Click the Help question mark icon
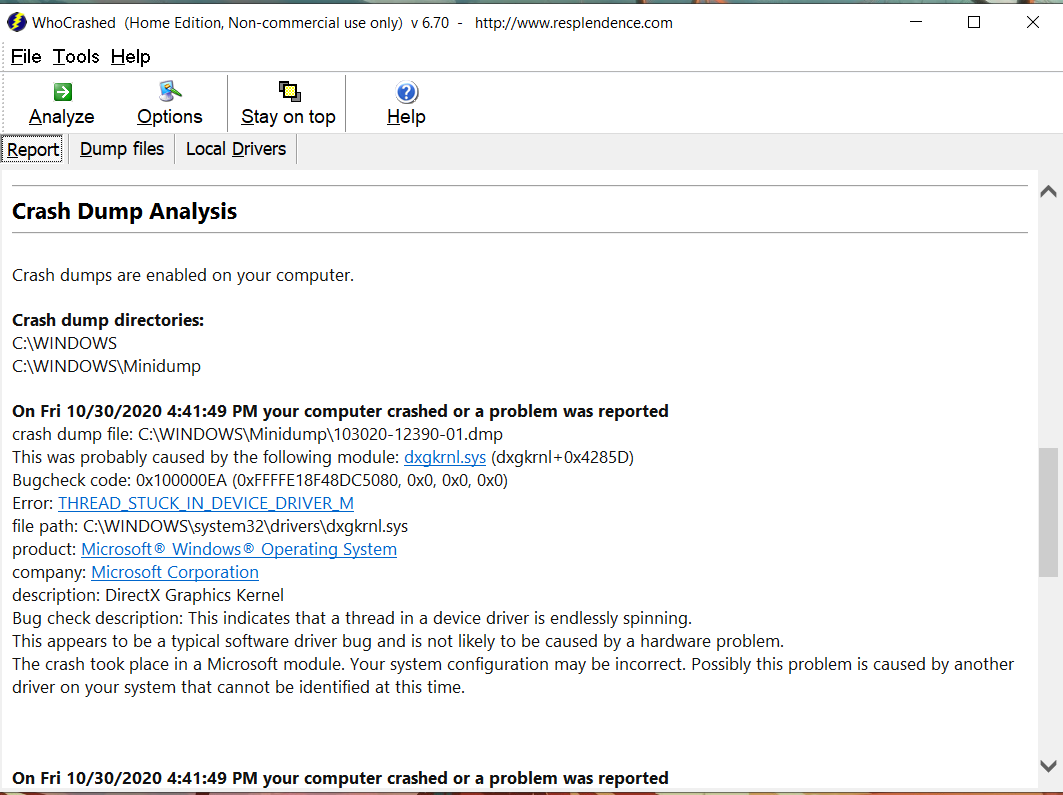 [x=406, y=92]
